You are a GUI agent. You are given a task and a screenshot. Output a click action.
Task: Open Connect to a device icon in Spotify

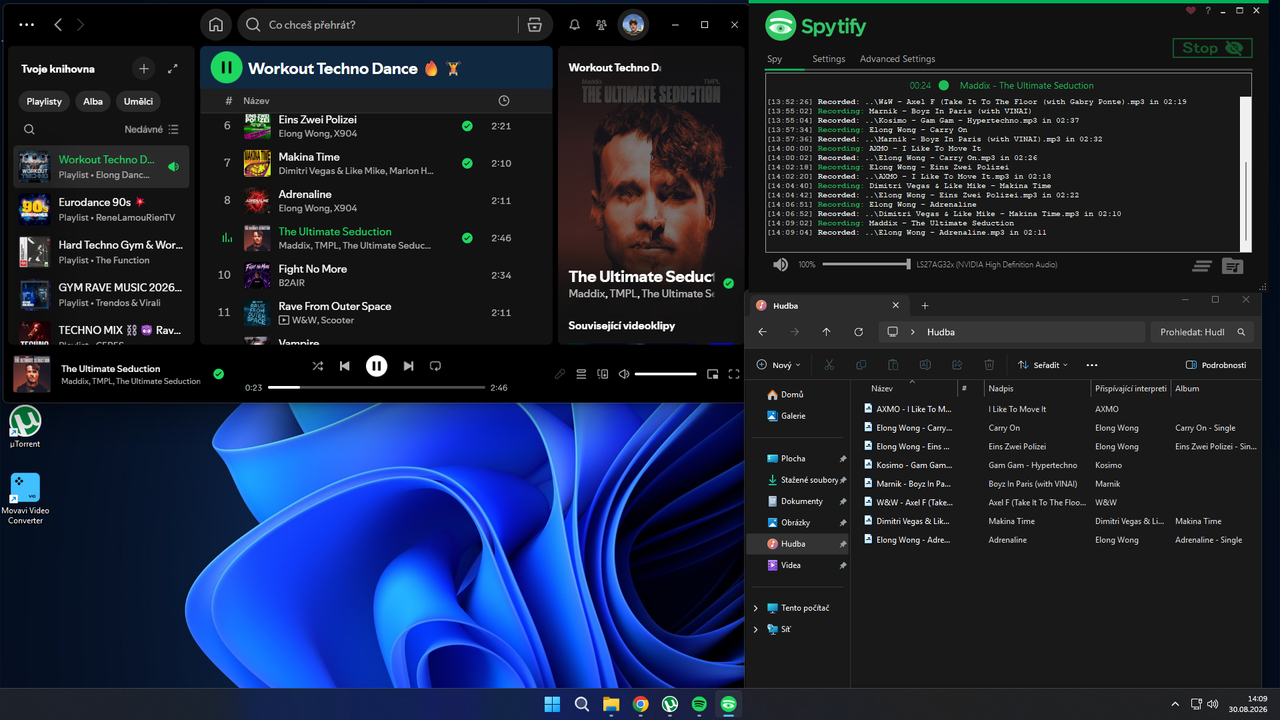(603, 374)
